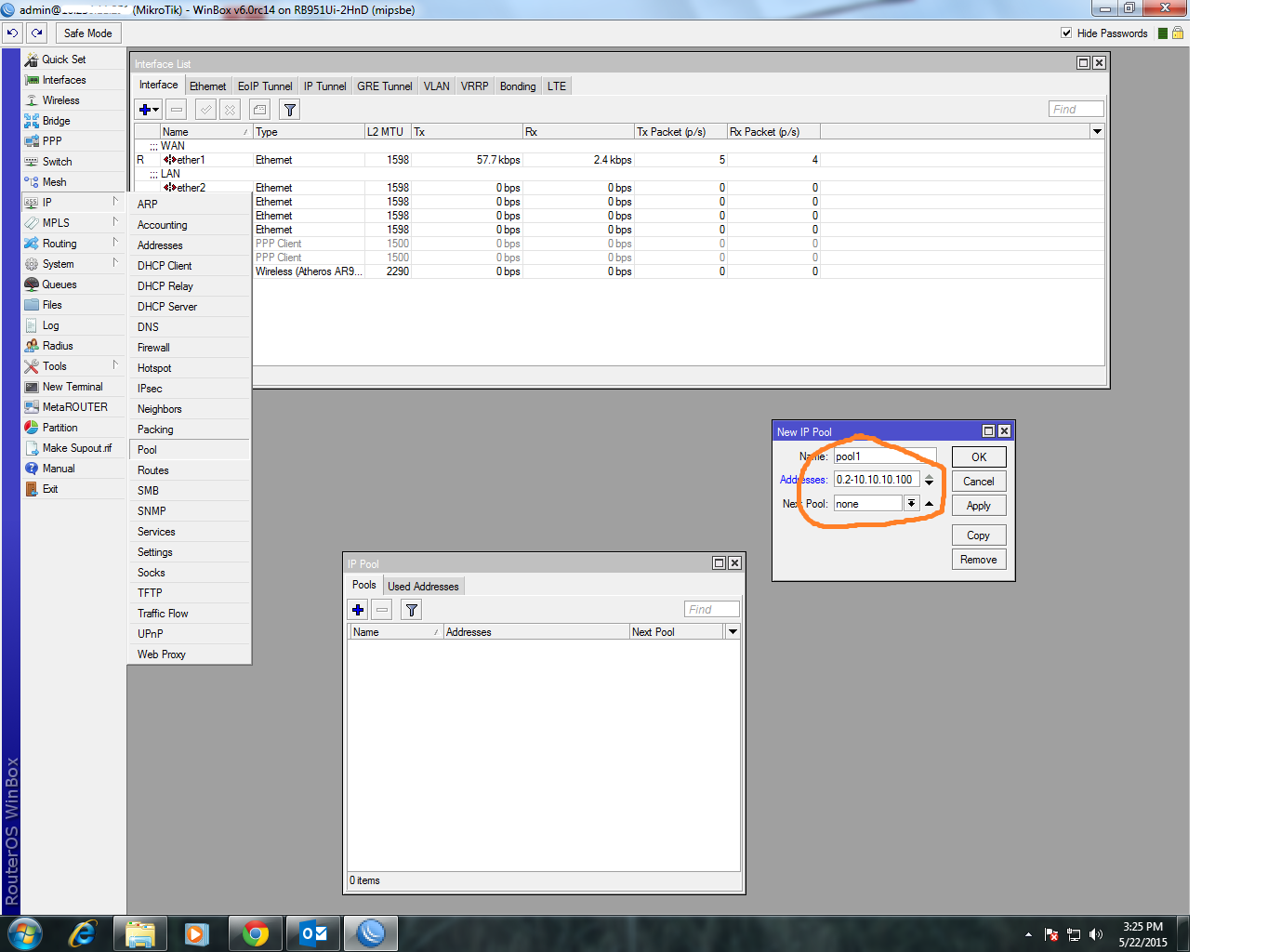Select Addresses in IP submenu
Viewport: 1281px width, 952px height.
[190, 245]
